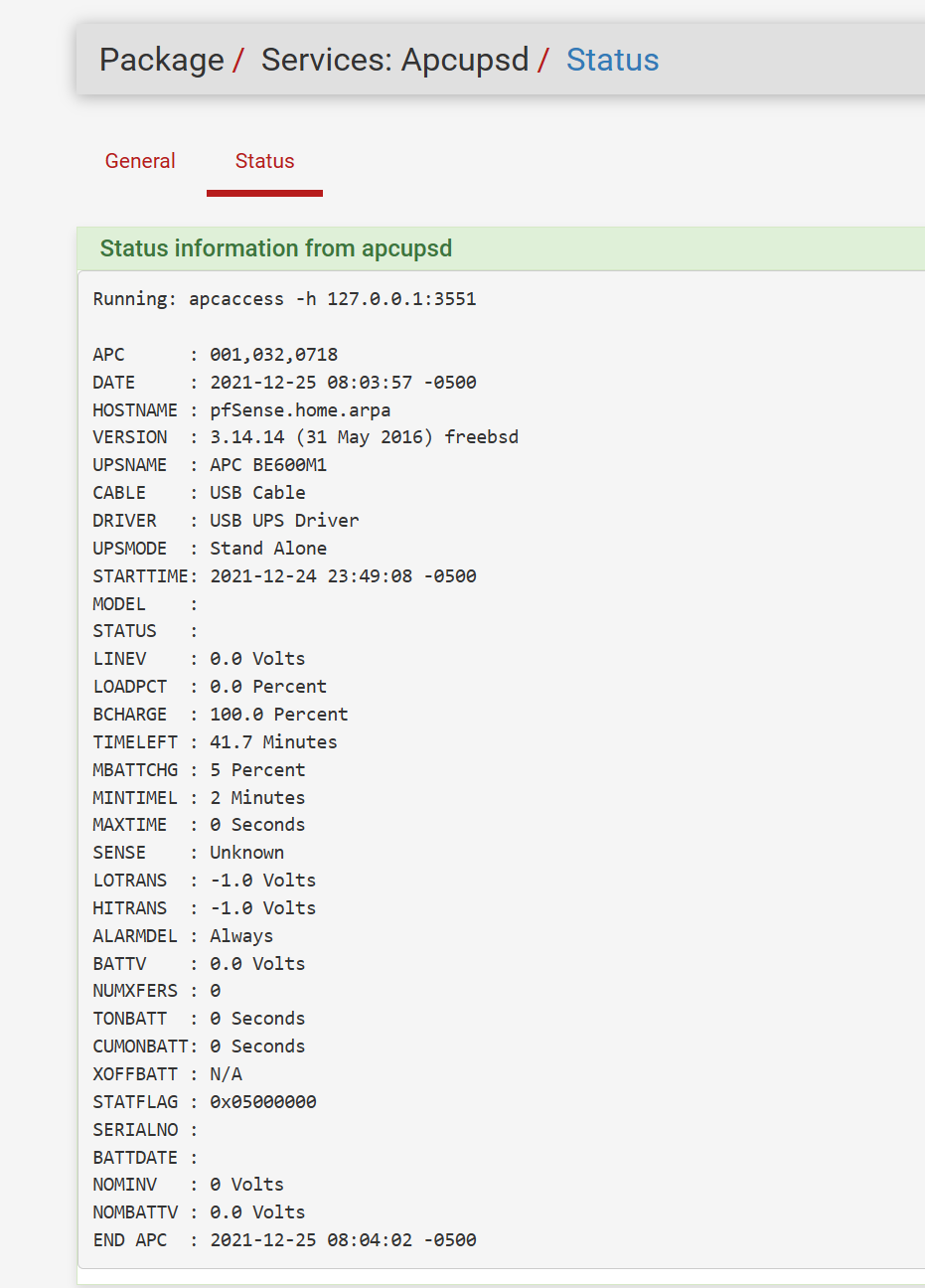Viewport: 925px width, 1288px height.
Task: Select the SENSE value 'Unknown'
Action: [x=247, y=853]
